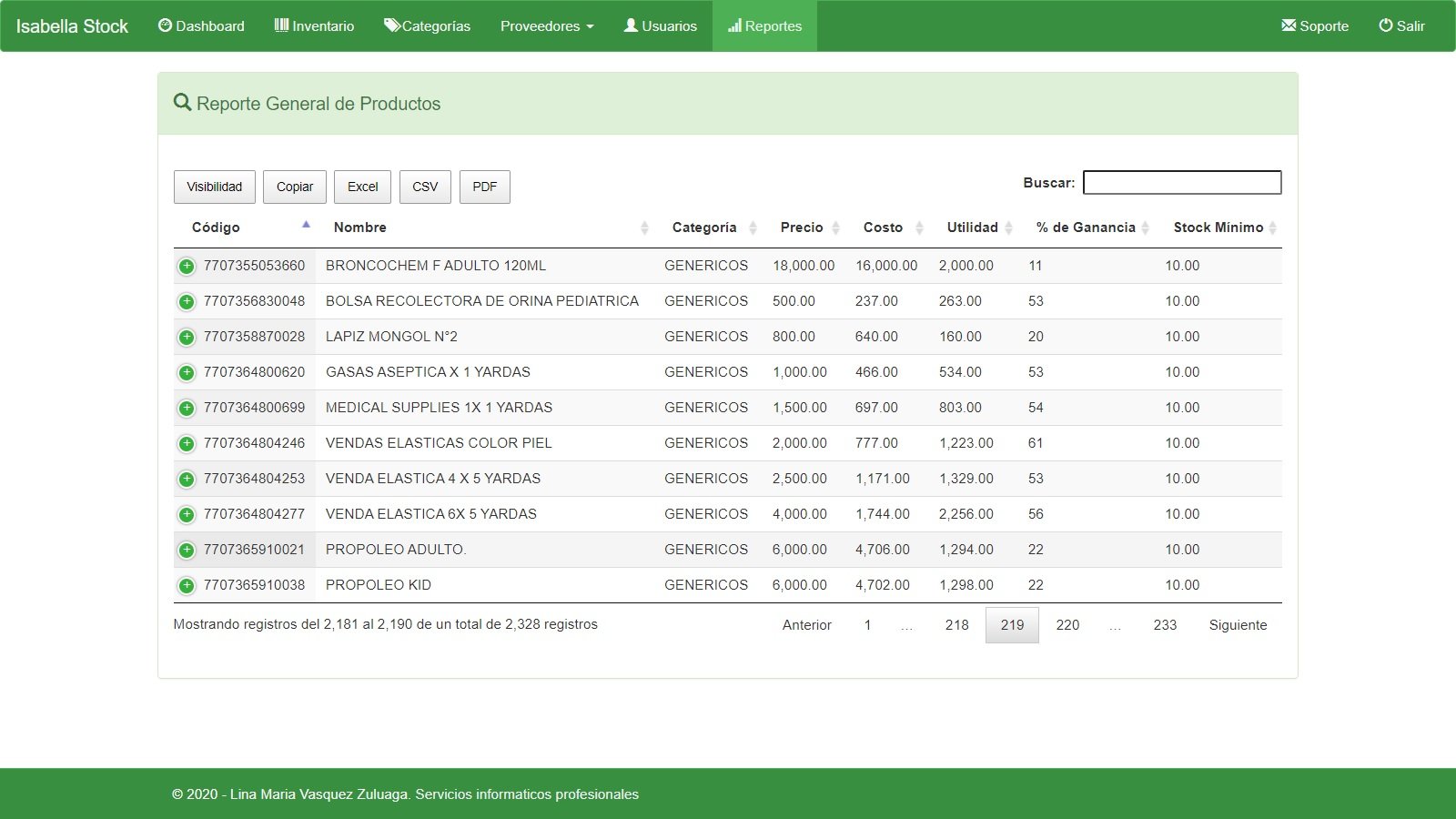Expand row details for BRONCOCHEM F ADULTO 120ML
The image size is (1456, 819).
click(x=187, y=266)
